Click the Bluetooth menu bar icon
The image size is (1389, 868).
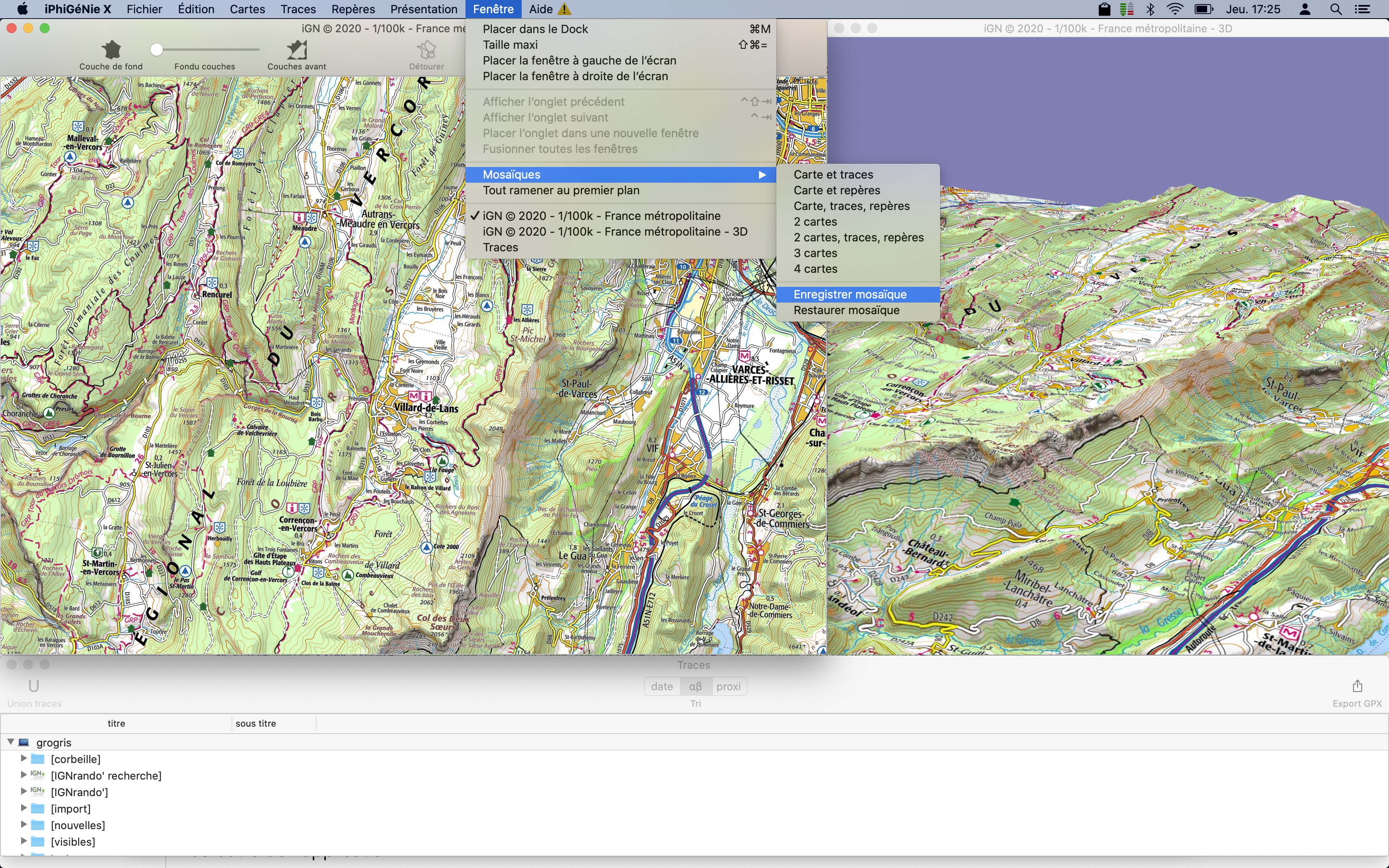click(1150, 9)
